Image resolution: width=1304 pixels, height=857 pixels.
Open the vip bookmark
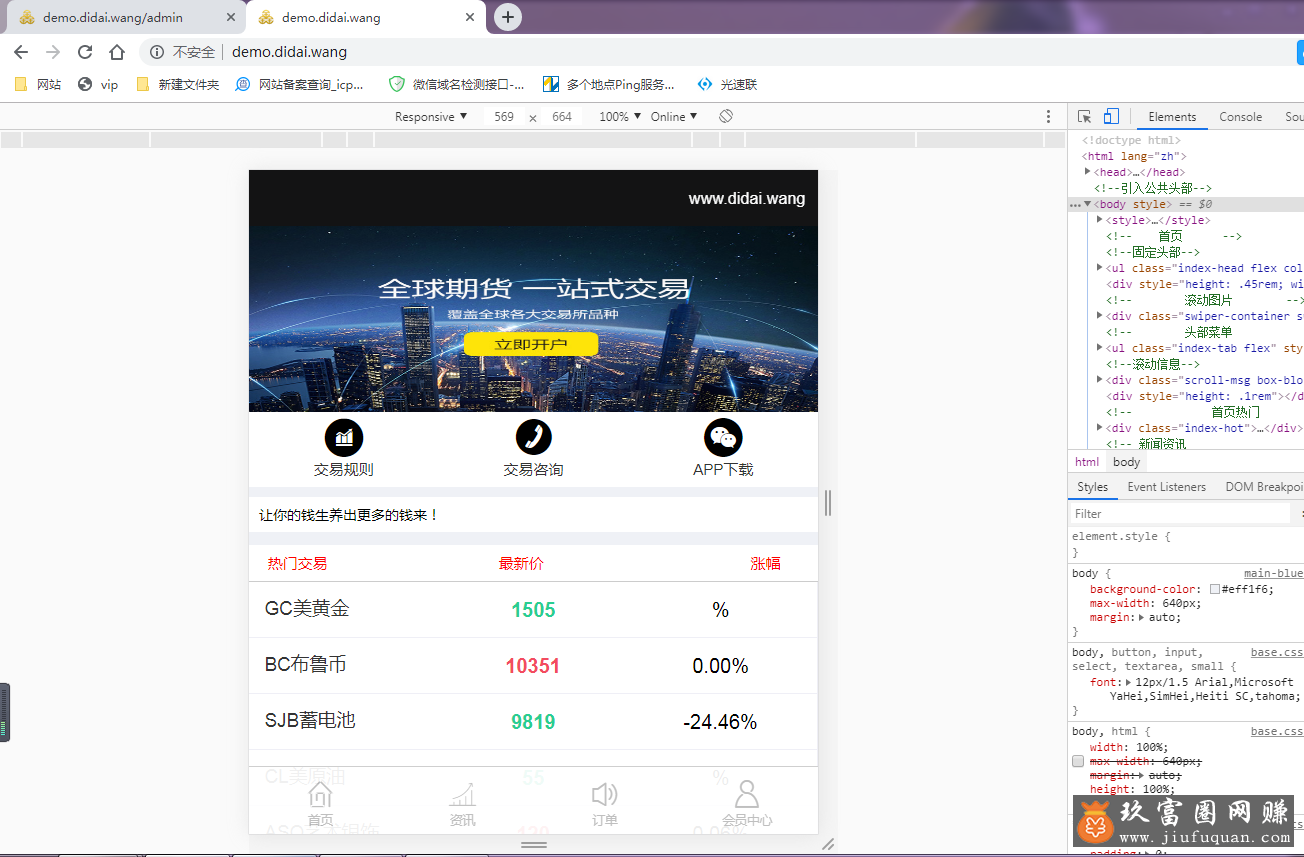tap(98, 85)
